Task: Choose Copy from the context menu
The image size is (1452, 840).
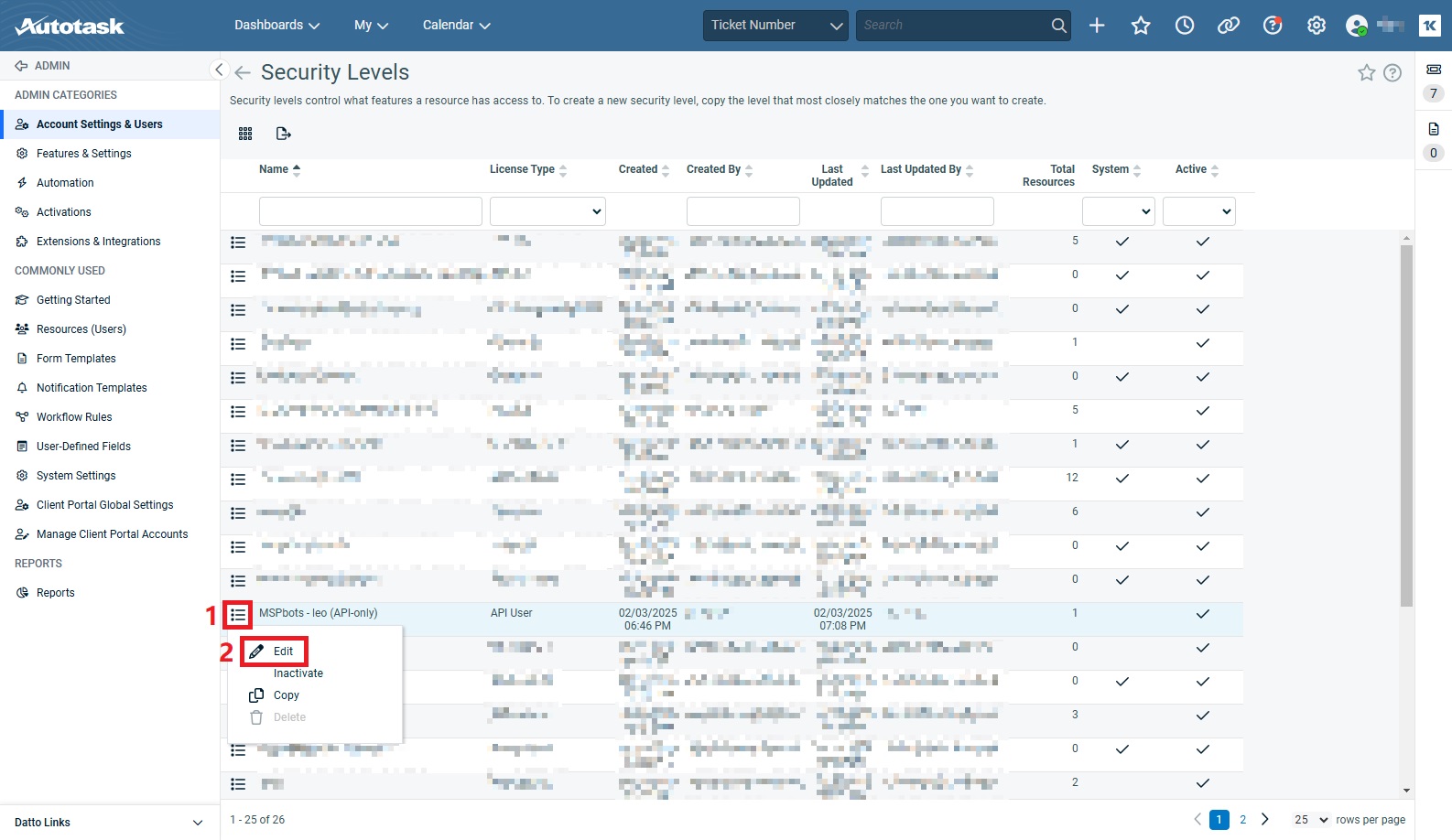Action: 286,695
